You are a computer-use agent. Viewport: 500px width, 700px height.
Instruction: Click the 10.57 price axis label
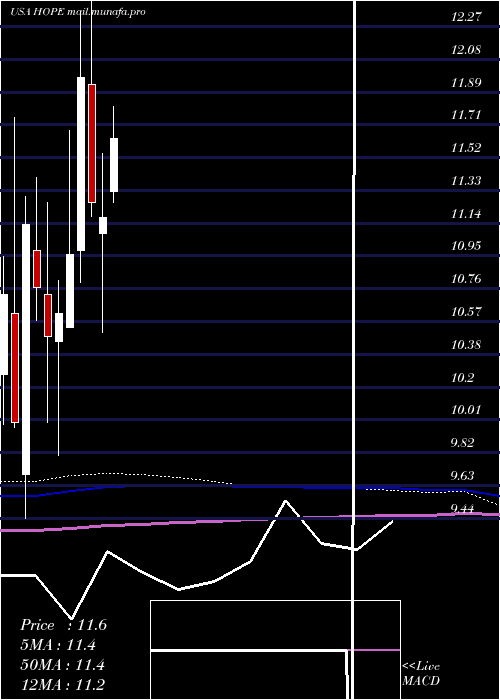(466, 312)
